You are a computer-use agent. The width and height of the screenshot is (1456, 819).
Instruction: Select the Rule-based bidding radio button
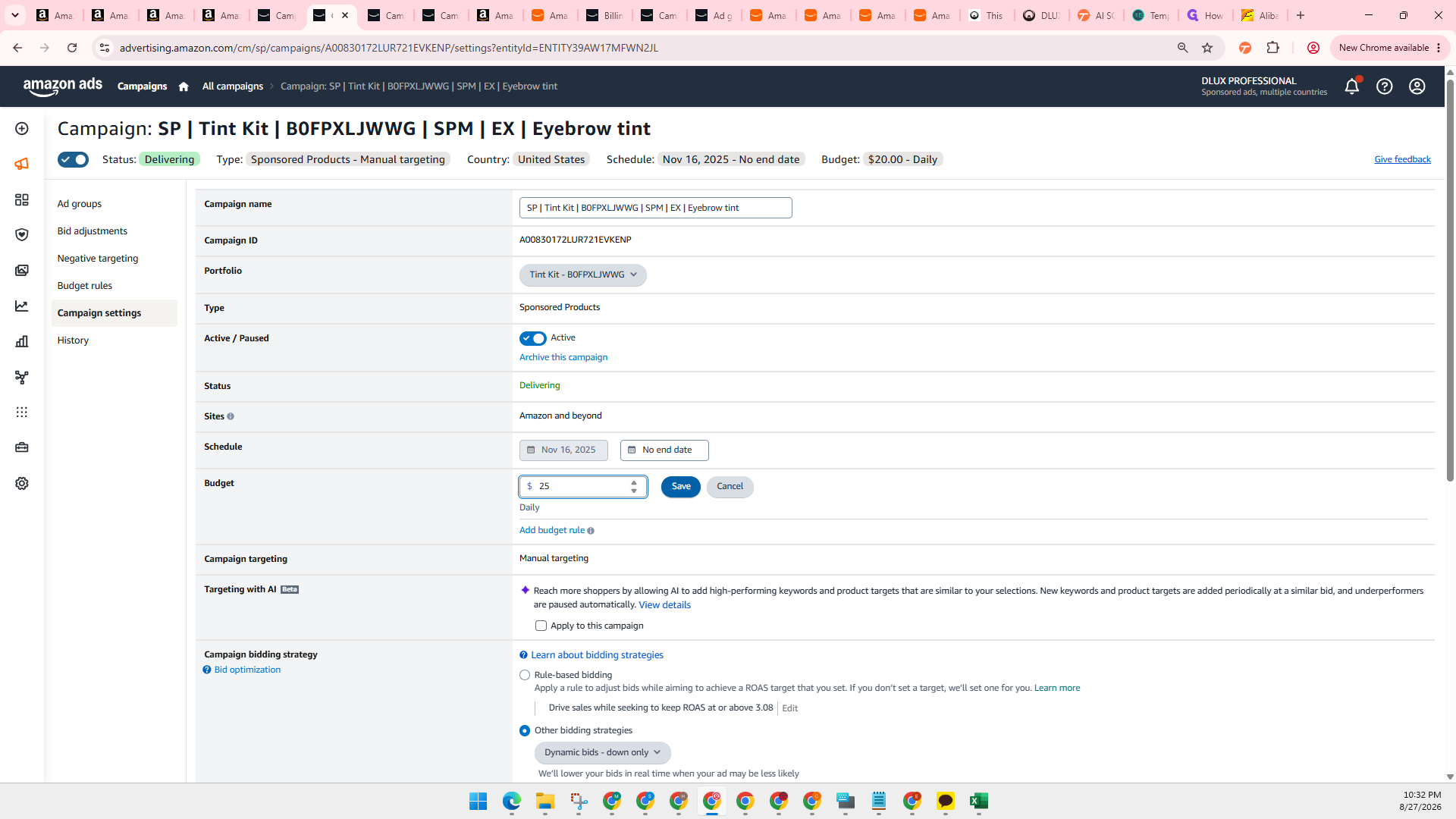tap(525, 675)
